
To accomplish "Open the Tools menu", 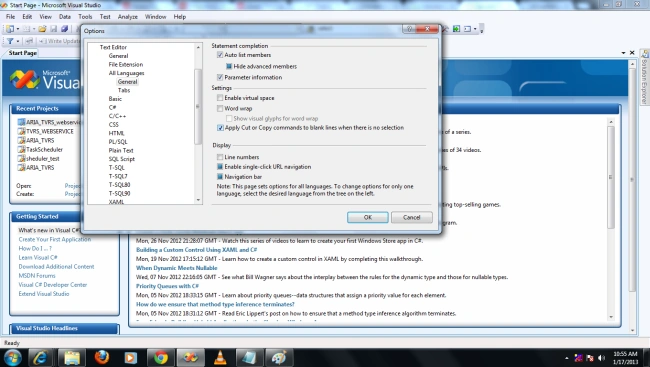I will 85,17.
